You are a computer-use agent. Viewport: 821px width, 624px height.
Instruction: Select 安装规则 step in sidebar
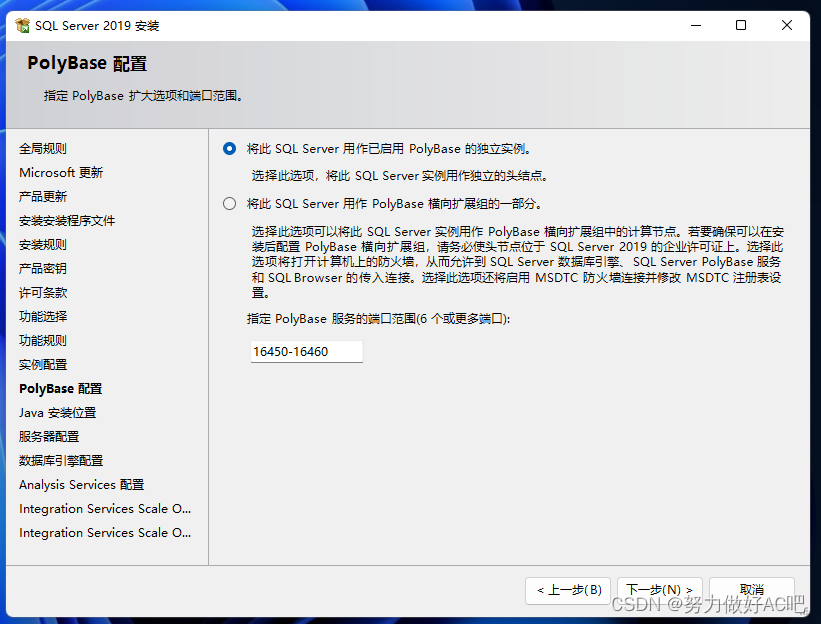43,244
